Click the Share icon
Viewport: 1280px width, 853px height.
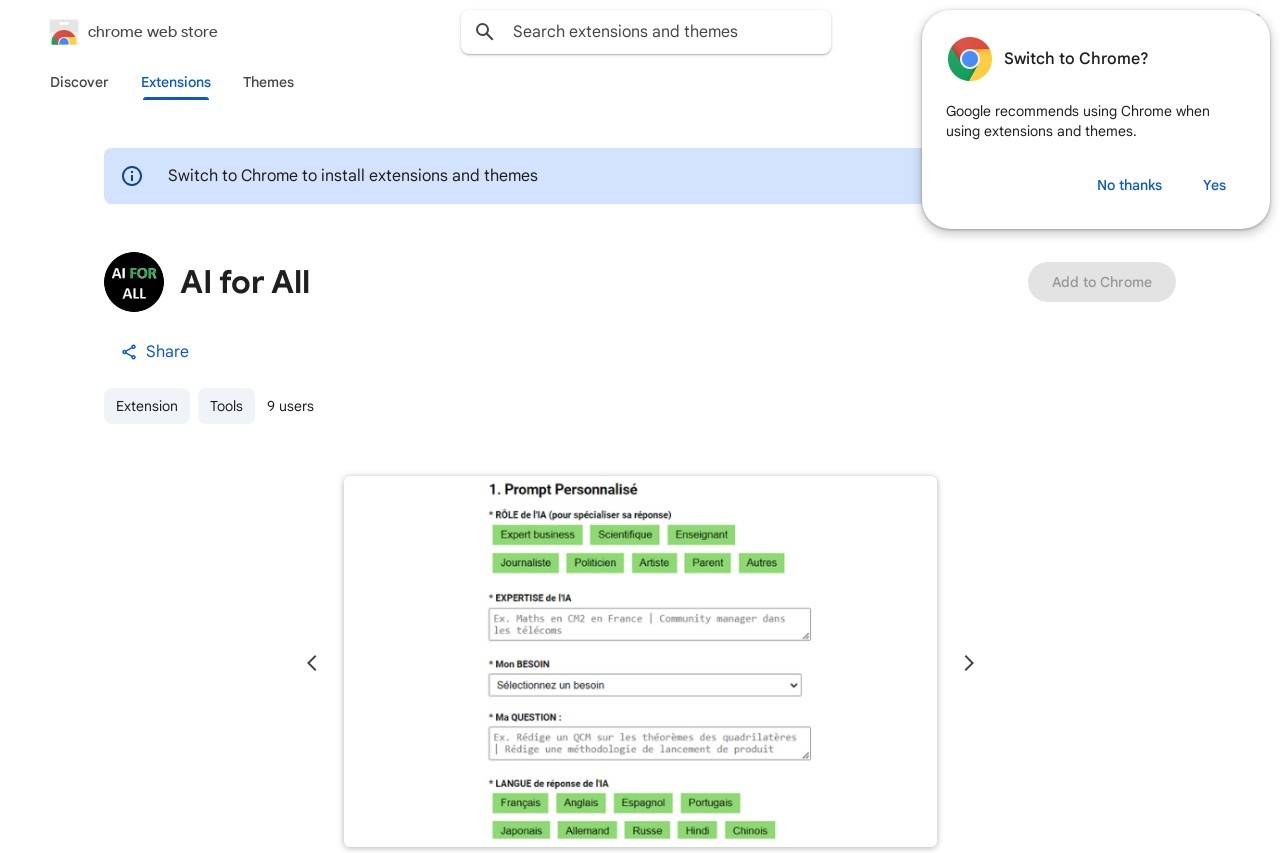129,352
